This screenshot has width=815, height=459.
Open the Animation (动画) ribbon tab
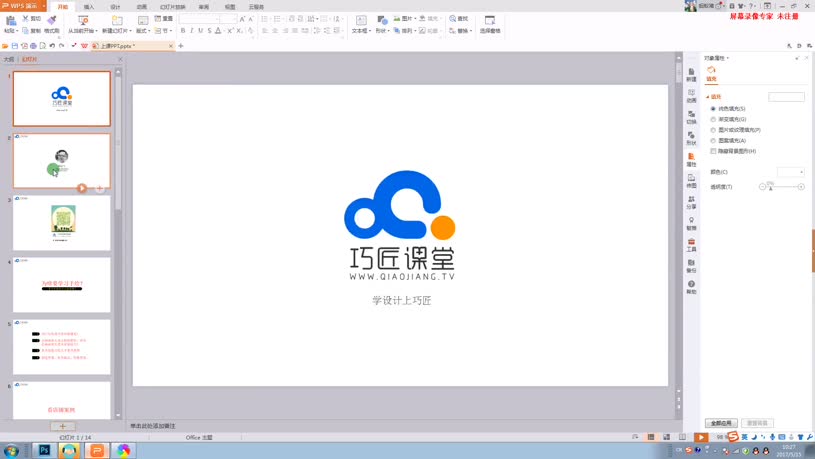pos(141,7)
